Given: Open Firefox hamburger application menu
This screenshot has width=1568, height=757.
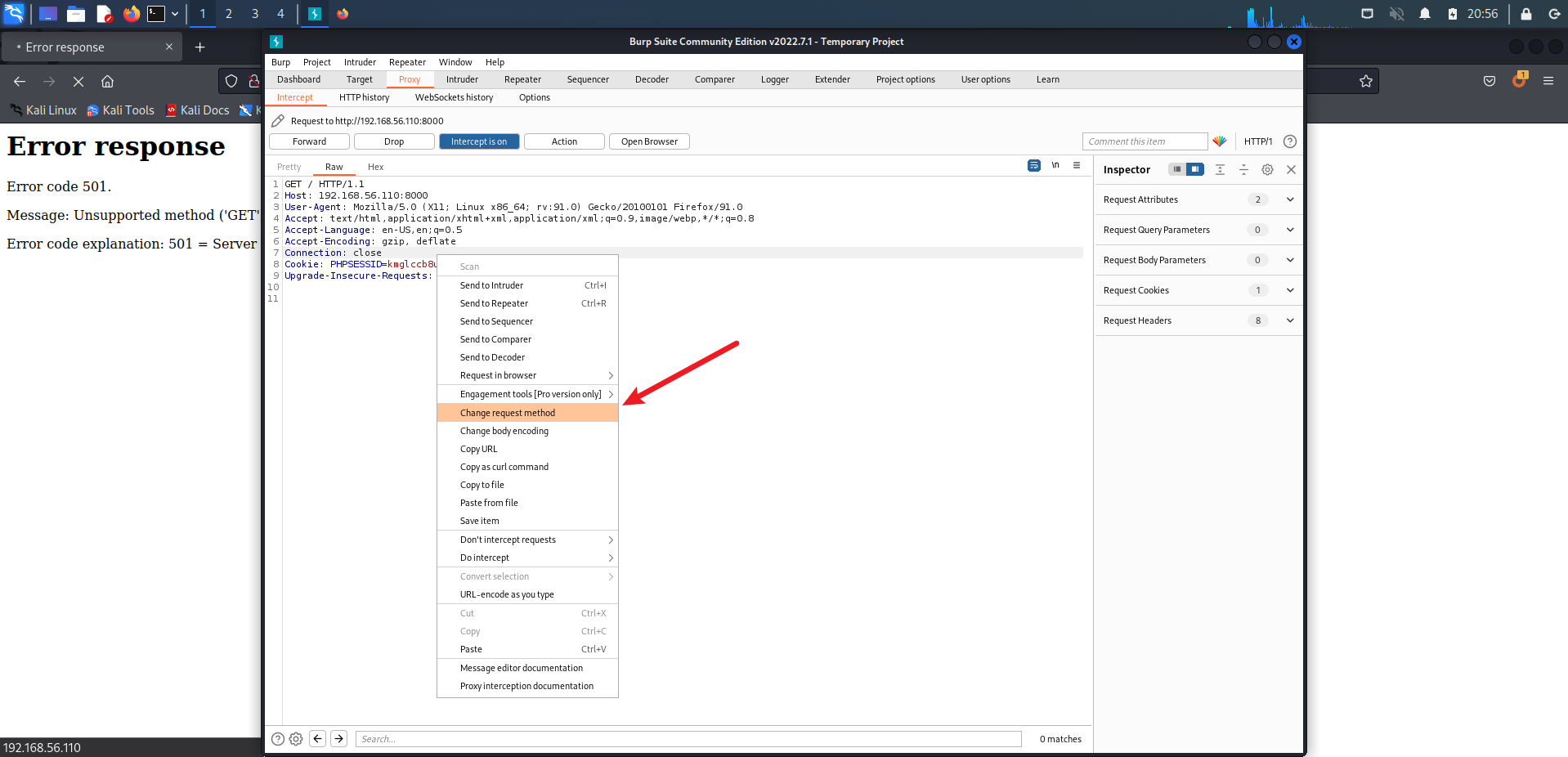Looking at the screenshot, I should (x=1548, y=81).
